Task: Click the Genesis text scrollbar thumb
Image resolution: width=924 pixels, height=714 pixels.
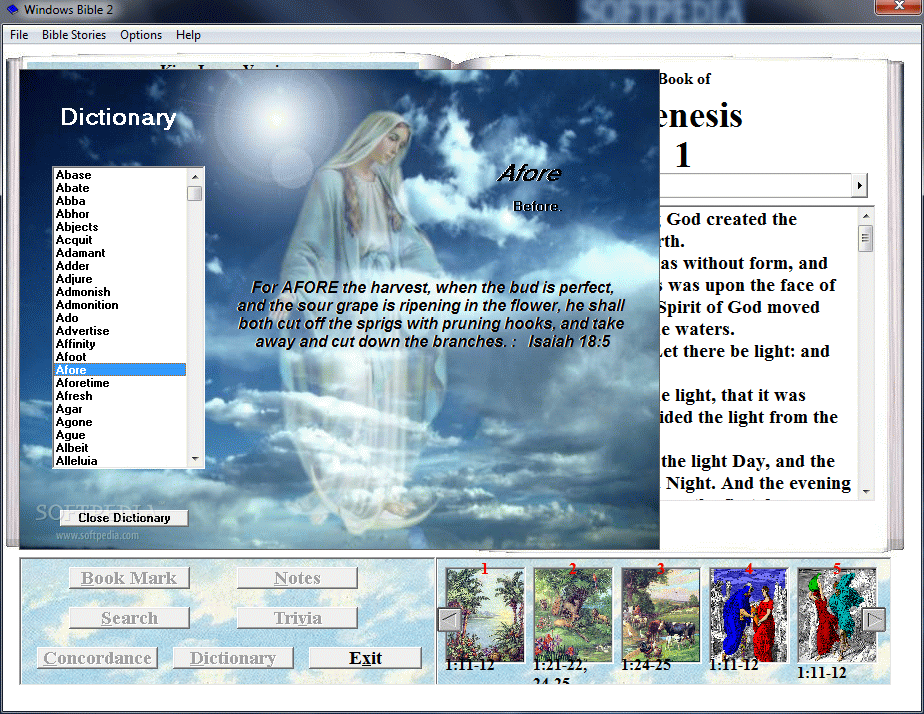Action: click(x=866, y=239)
